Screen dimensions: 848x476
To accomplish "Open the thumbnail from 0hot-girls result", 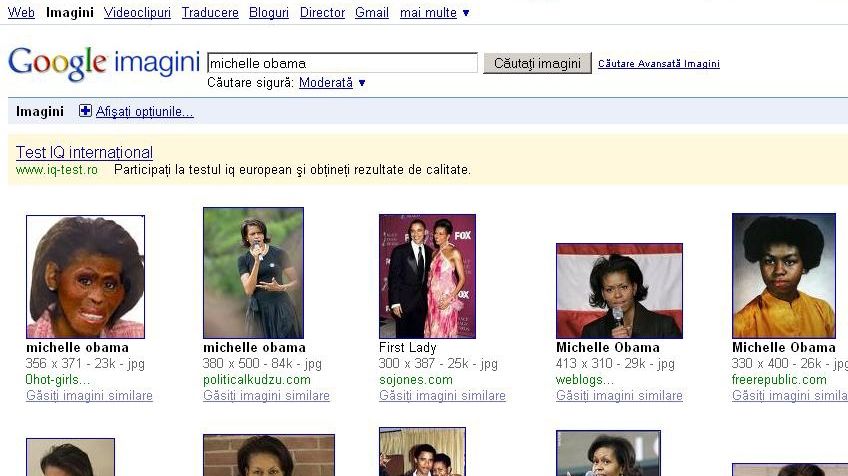I will point(85,276).
